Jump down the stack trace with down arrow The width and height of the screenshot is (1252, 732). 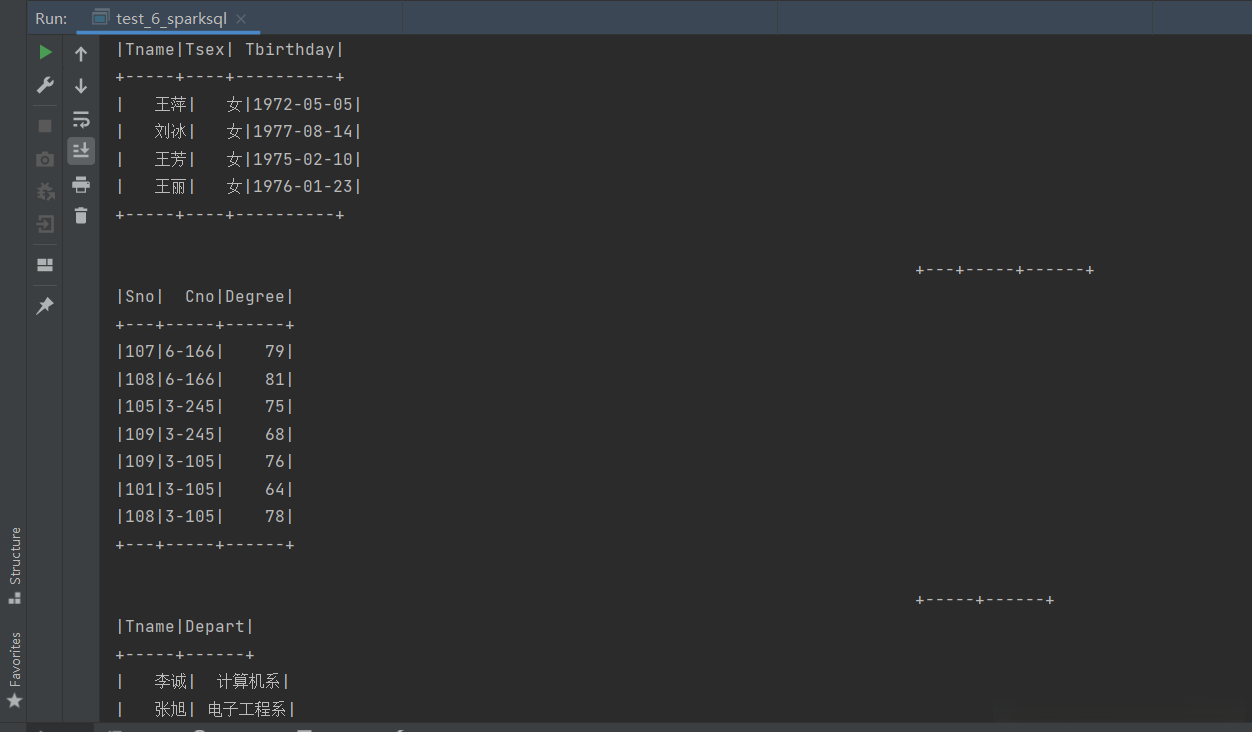pos(81,86)
